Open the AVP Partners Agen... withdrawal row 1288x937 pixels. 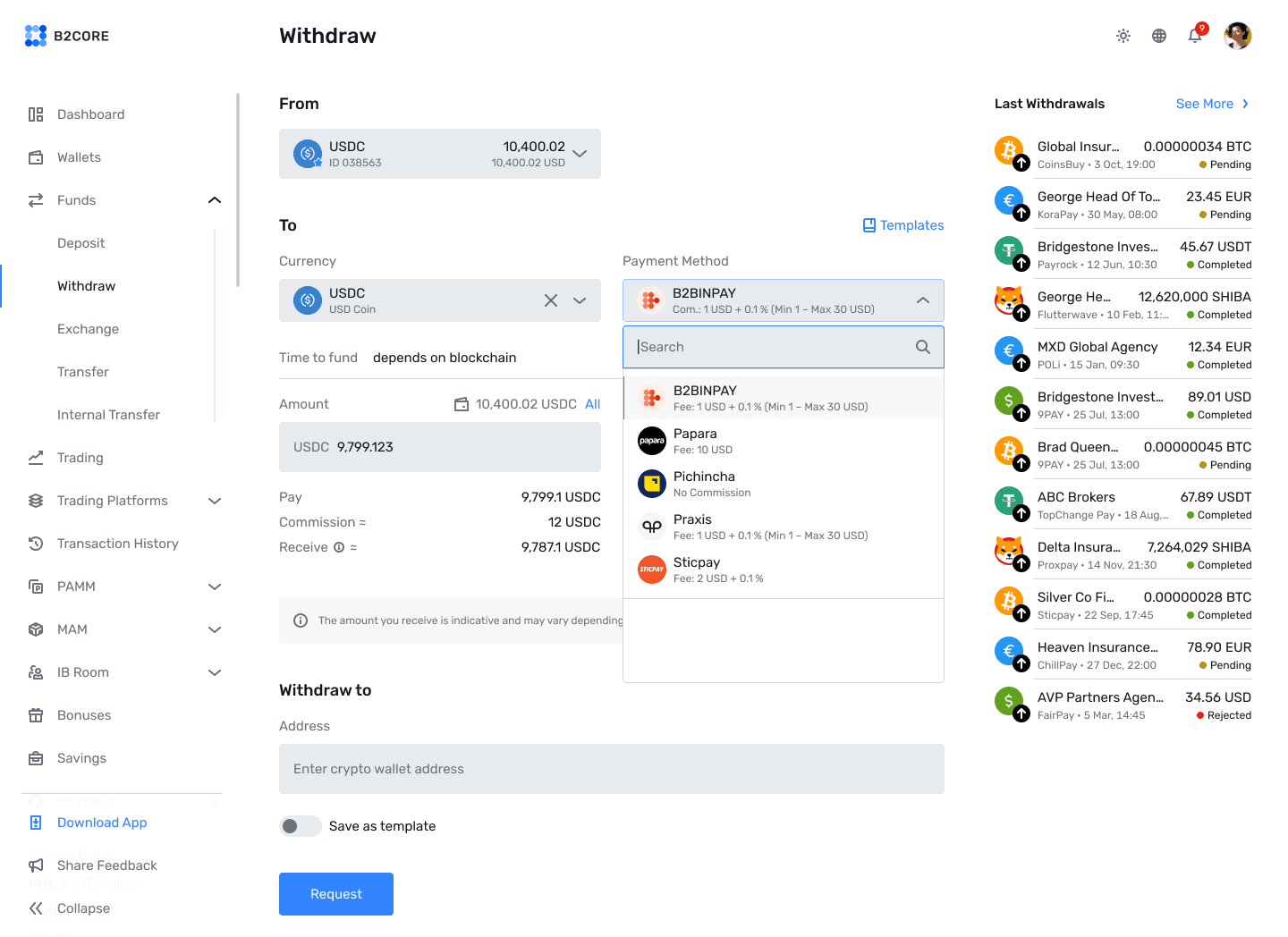(x=1123, y=705)
